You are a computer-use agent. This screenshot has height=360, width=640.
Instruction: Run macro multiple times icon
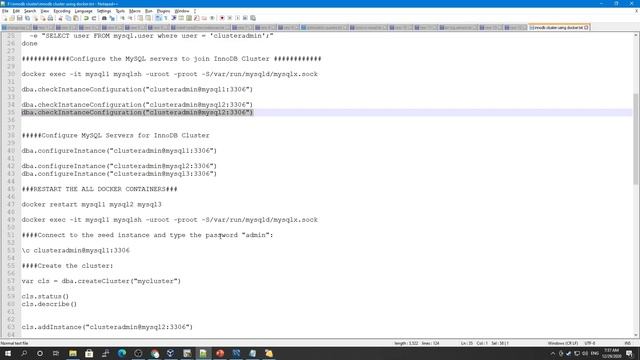pos(245,18)
